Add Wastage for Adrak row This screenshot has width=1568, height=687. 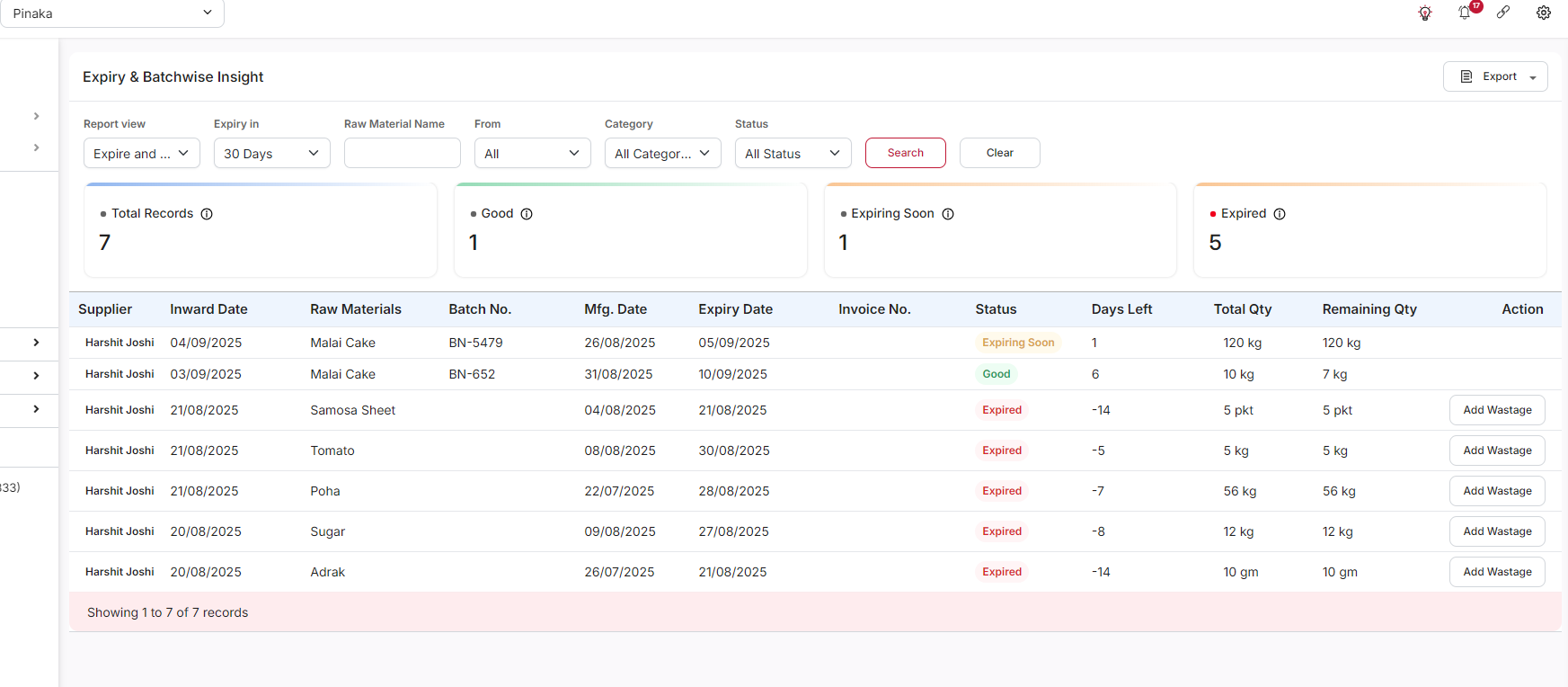(1497, 572)
